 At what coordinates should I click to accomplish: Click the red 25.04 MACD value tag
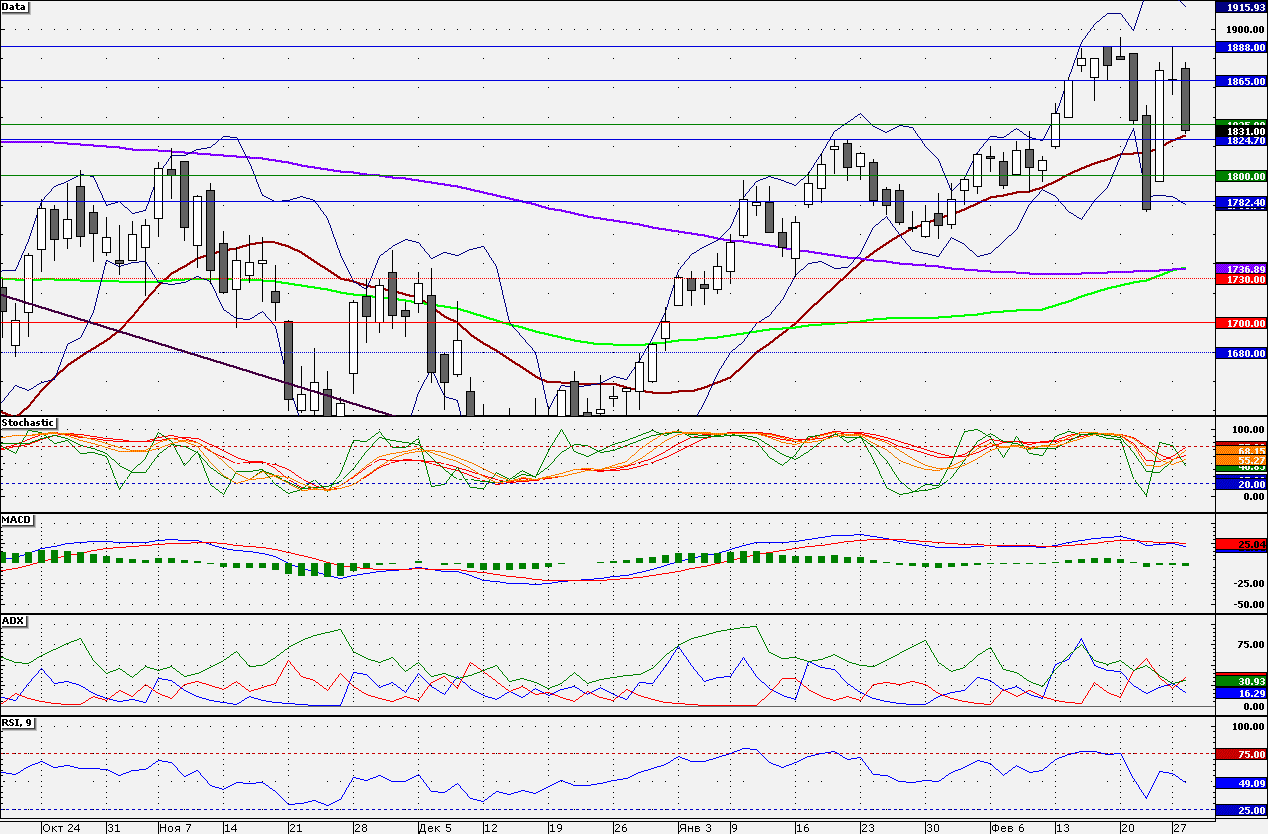[1240, 545]
